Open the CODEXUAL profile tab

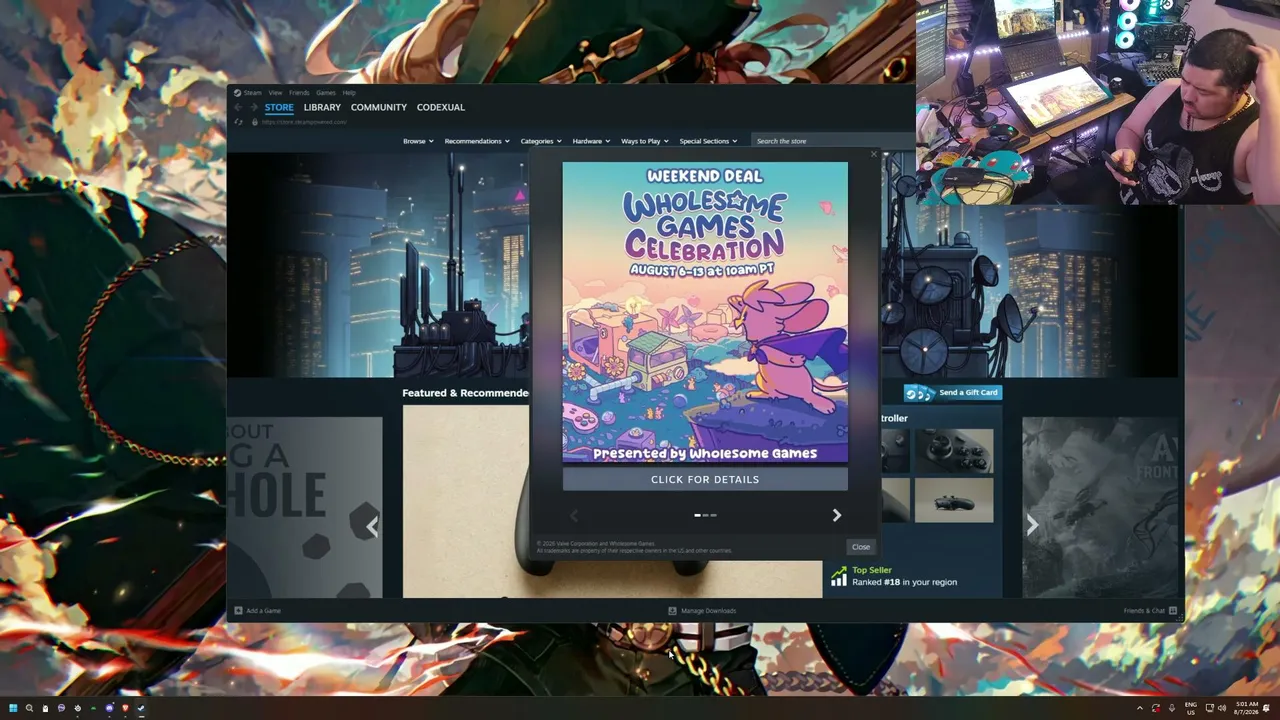[x=441, y=107]
